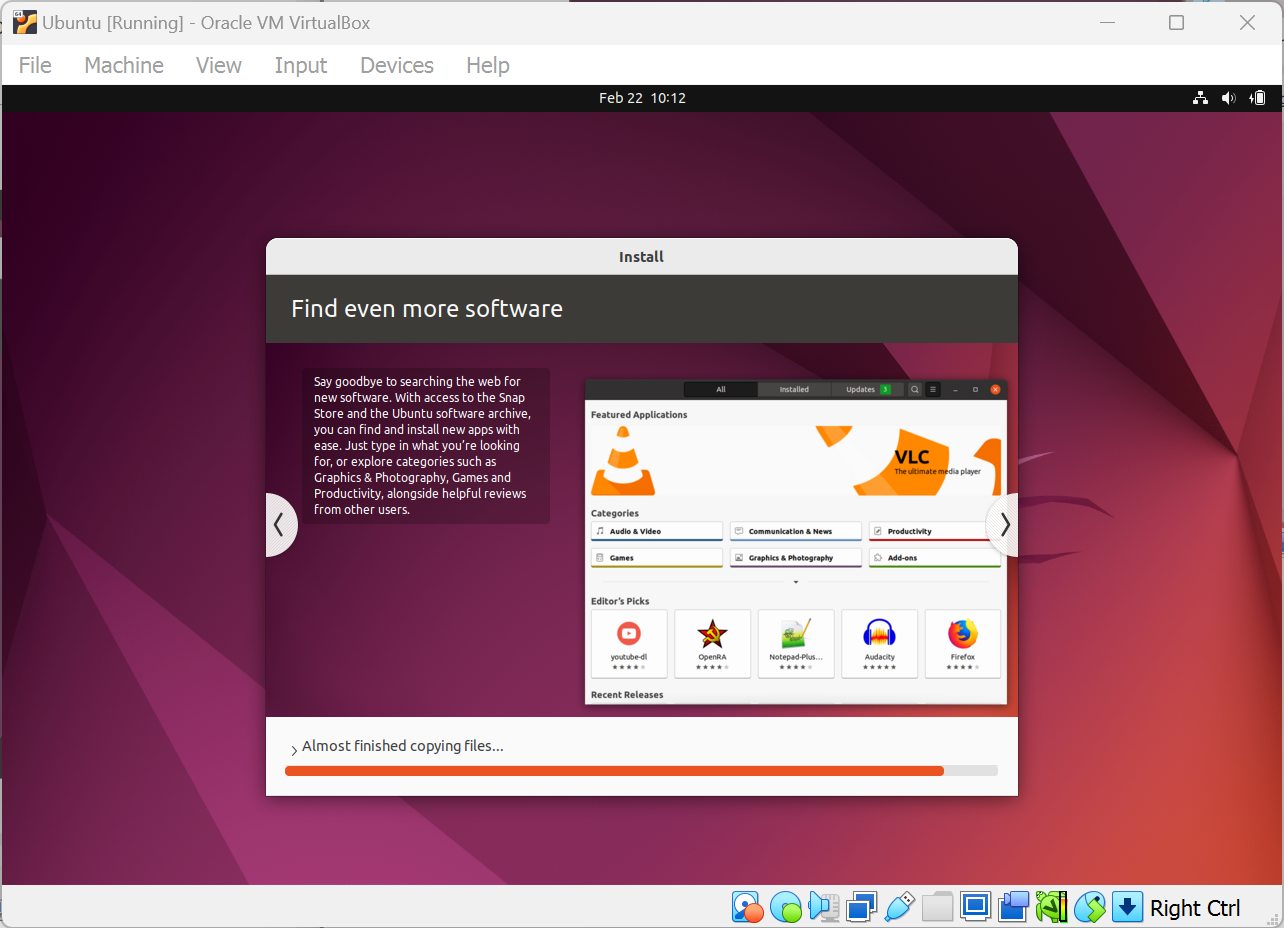
Task: Click the USB devices indicator
Action: (x=899, y=907)
